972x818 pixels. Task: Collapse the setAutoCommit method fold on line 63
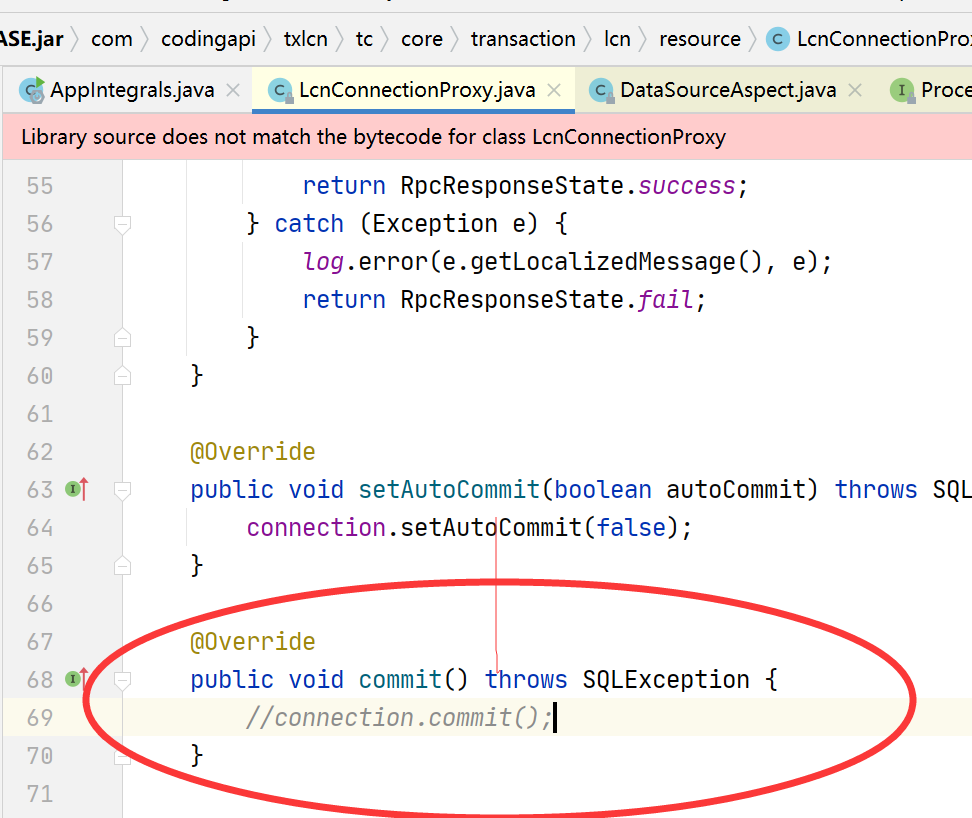(122, 491)
